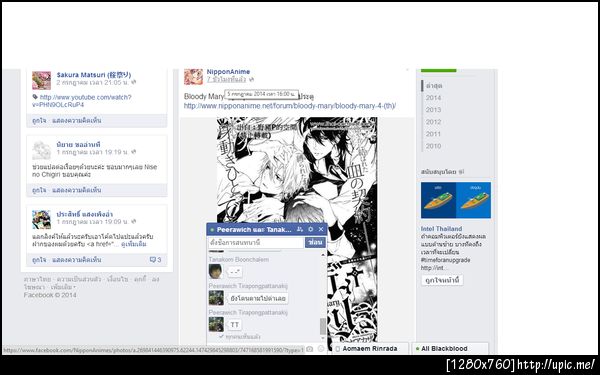This screenshot has height=375, width=600.
Task: Open the second footer link (Privacy)
Action: point(79,279)
